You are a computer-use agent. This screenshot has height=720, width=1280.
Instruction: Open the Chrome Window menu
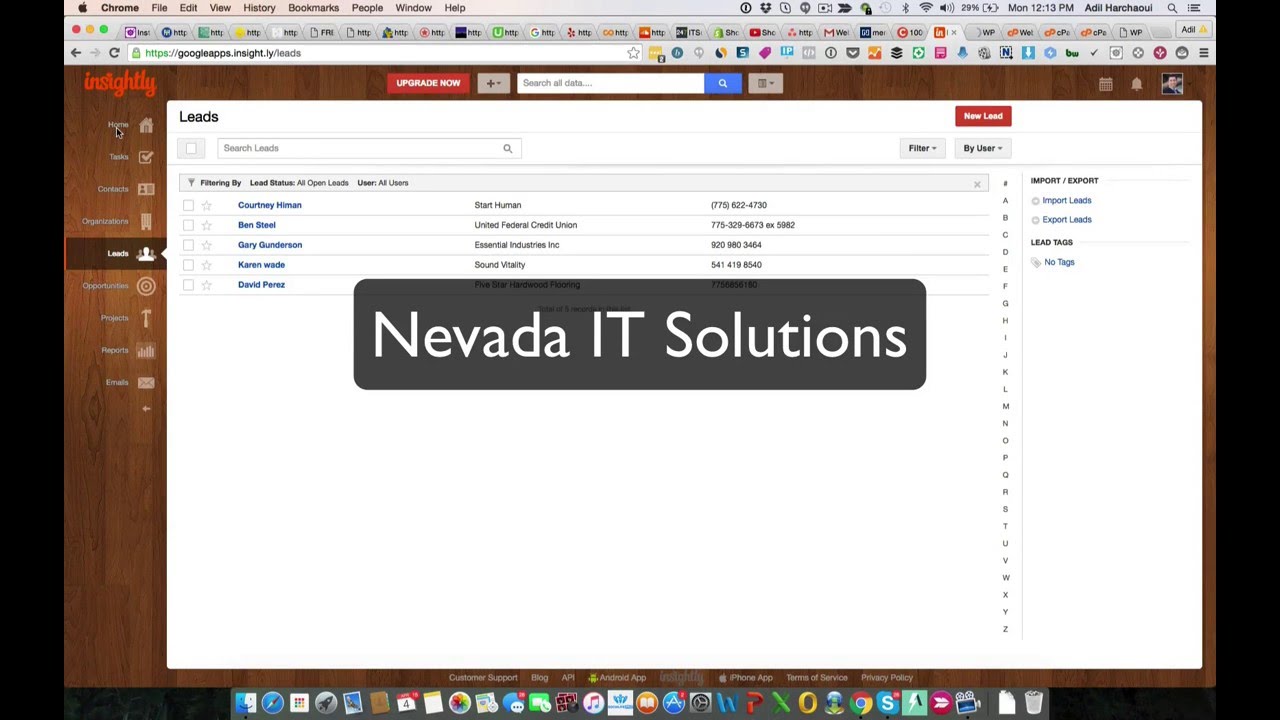413,8
